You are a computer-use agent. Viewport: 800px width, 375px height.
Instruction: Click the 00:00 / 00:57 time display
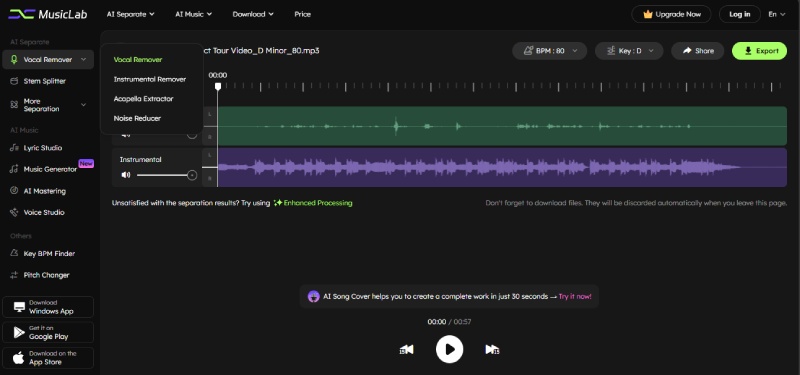pos(449,322)
